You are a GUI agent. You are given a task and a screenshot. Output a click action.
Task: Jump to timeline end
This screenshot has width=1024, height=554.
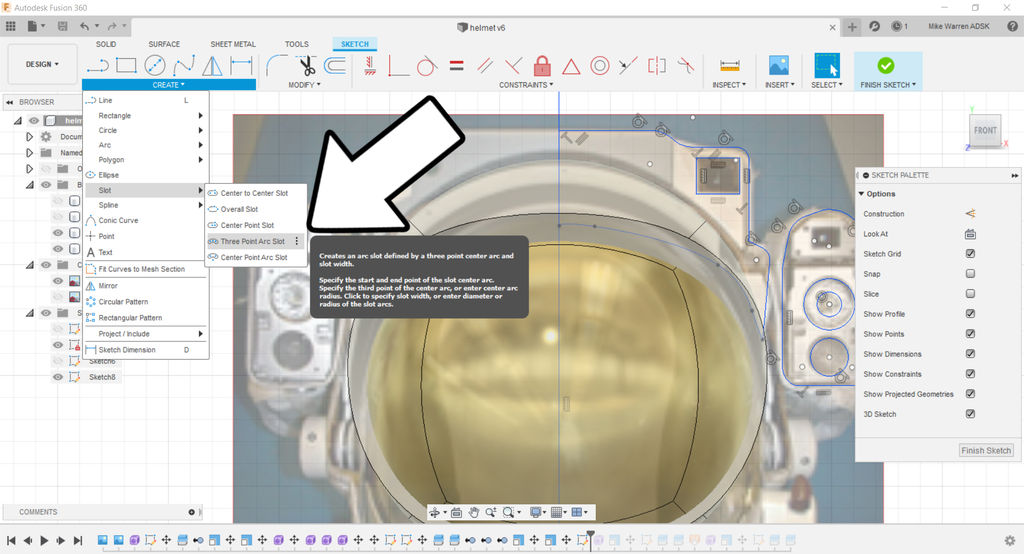[x=78, y=540]
